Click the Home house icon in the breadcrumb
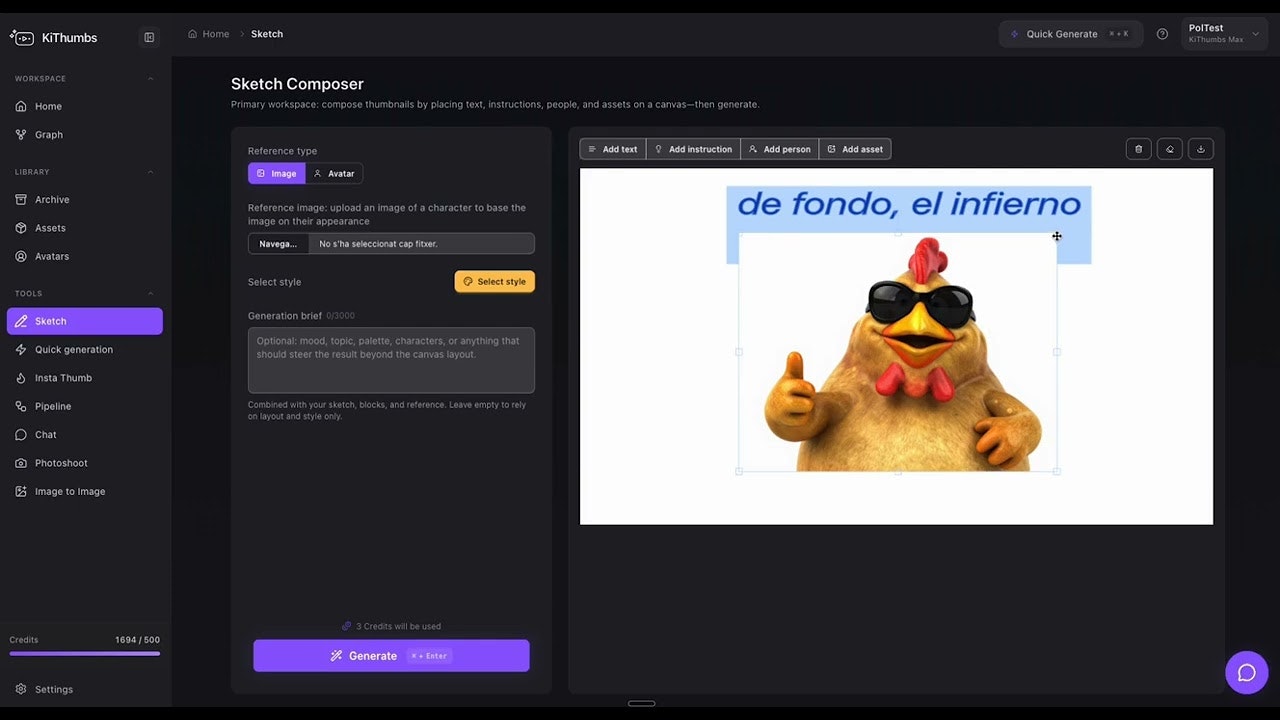Viewport: 1280px width, 720px height. point(193,34)
